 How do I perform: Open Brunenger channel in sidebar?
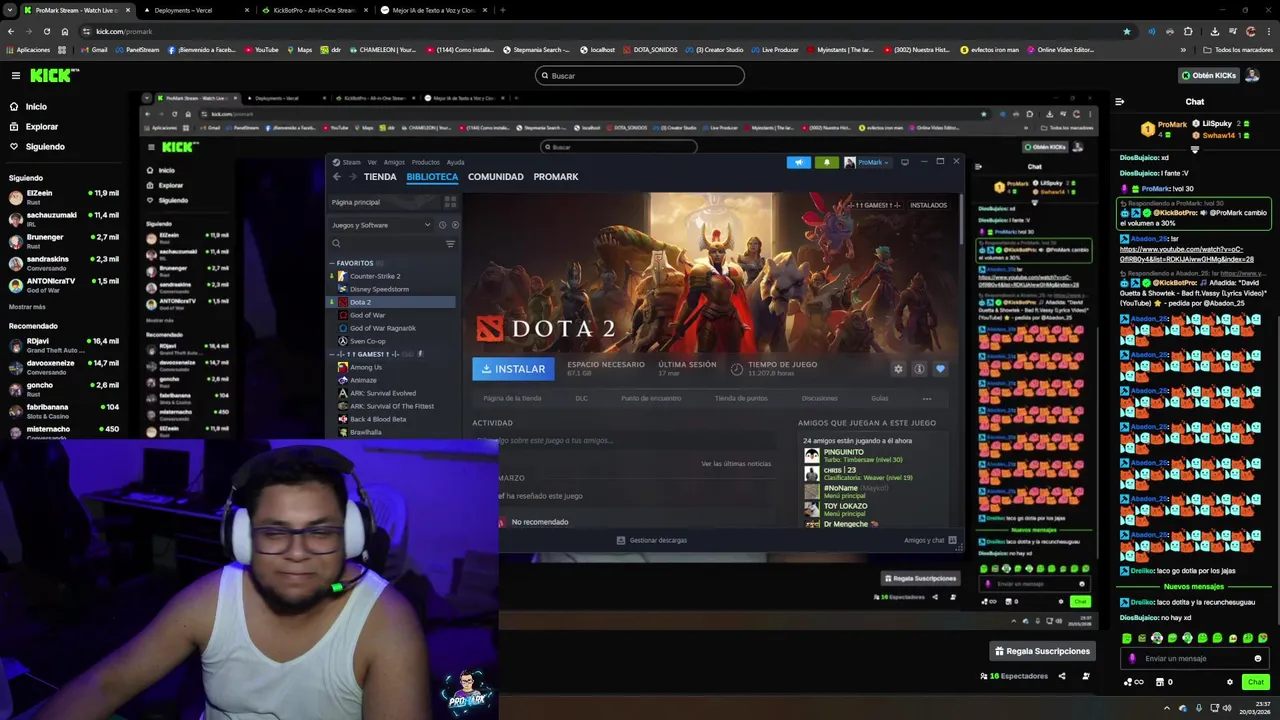[64, 241]
